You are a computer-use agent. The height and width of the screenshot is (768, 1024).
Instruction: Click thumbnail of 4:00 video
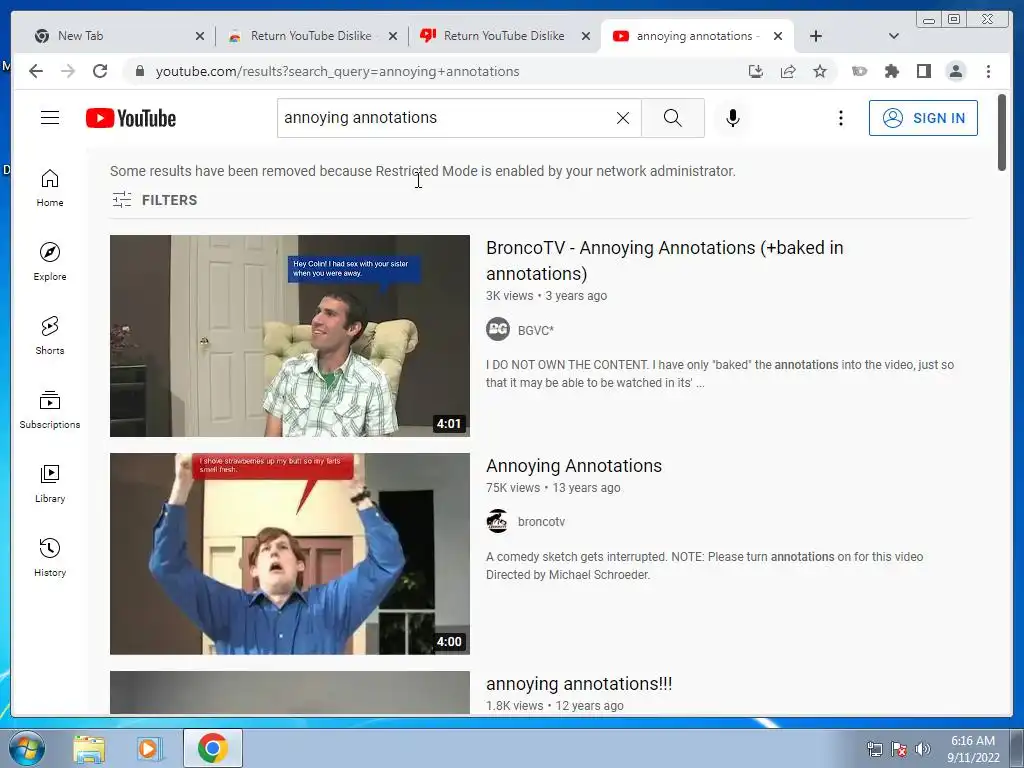tap(289, 554)
